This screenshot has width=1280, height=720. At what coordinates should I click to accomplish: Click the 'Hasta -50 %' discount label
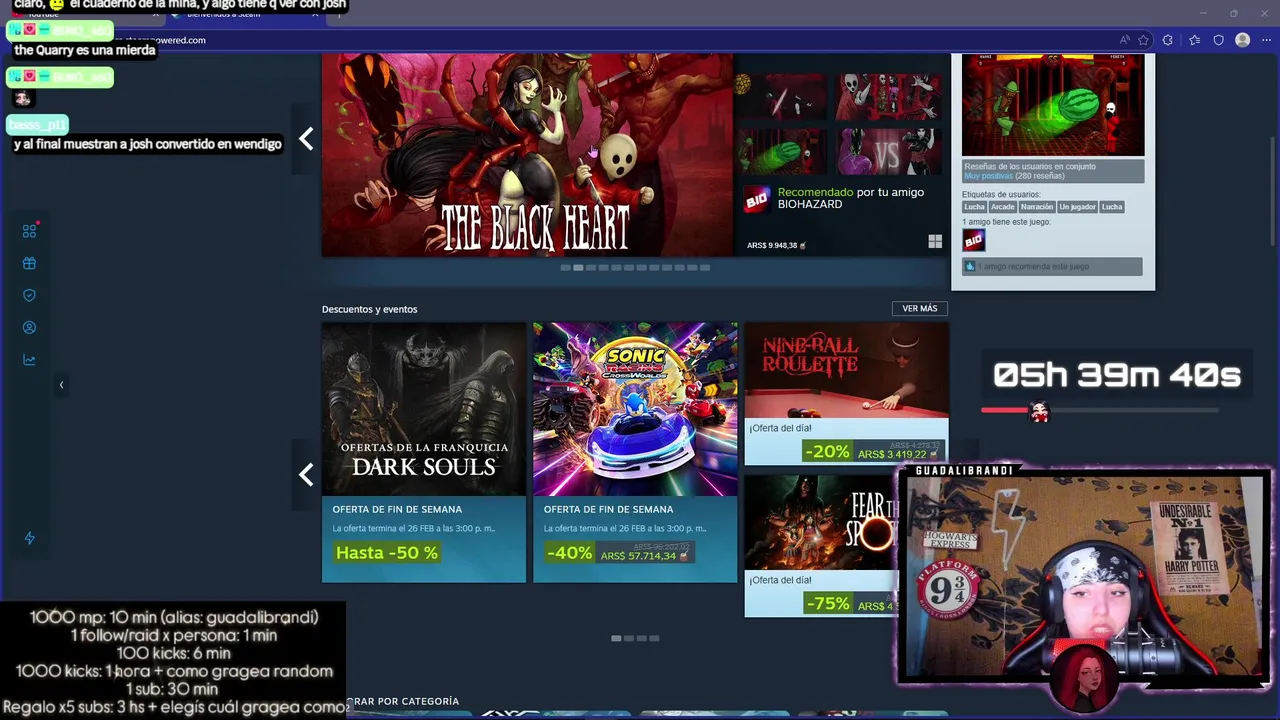click(387, 553)
